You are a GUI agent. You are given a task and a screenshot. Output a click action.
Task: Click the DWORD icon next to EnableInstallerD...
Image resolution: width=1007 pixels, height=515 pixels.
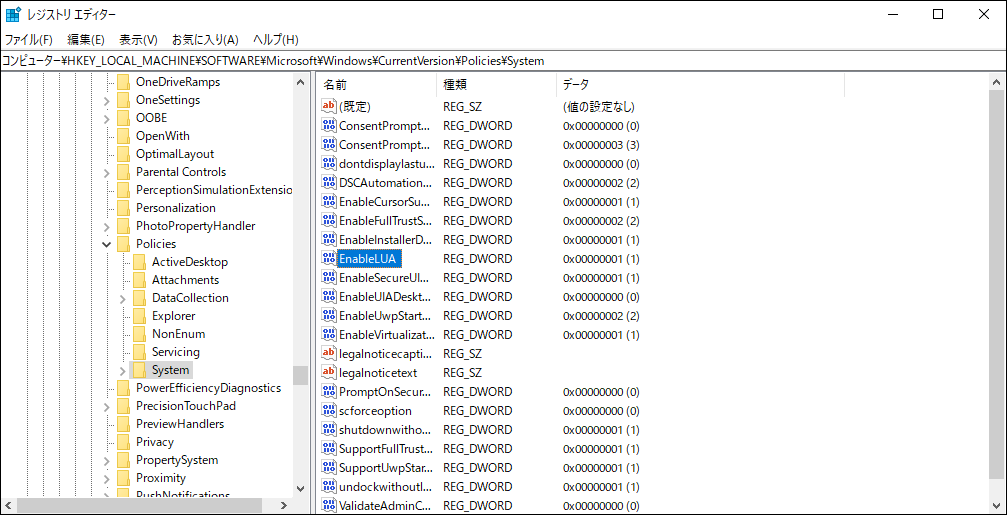click(329, 240)
